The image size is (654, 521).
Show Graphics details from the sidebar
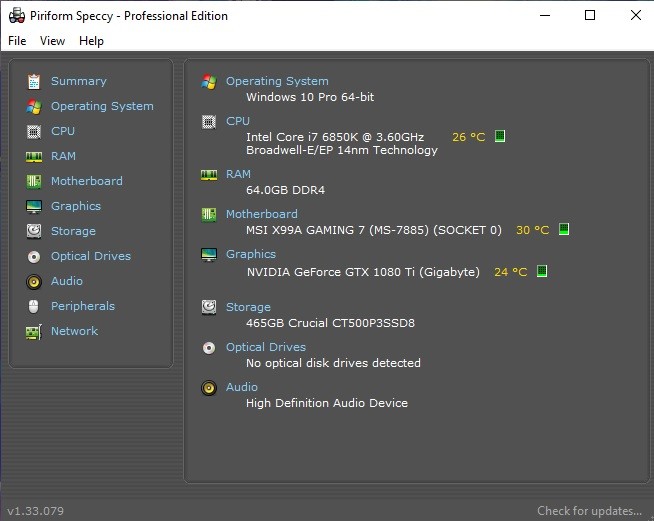point(76,206)
